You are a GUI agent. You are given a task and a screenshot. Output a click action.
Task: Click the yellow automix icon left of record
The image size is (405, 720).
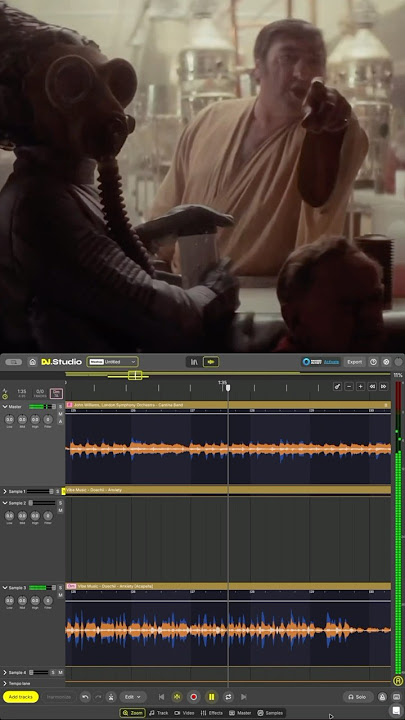(x=177, y=697)
